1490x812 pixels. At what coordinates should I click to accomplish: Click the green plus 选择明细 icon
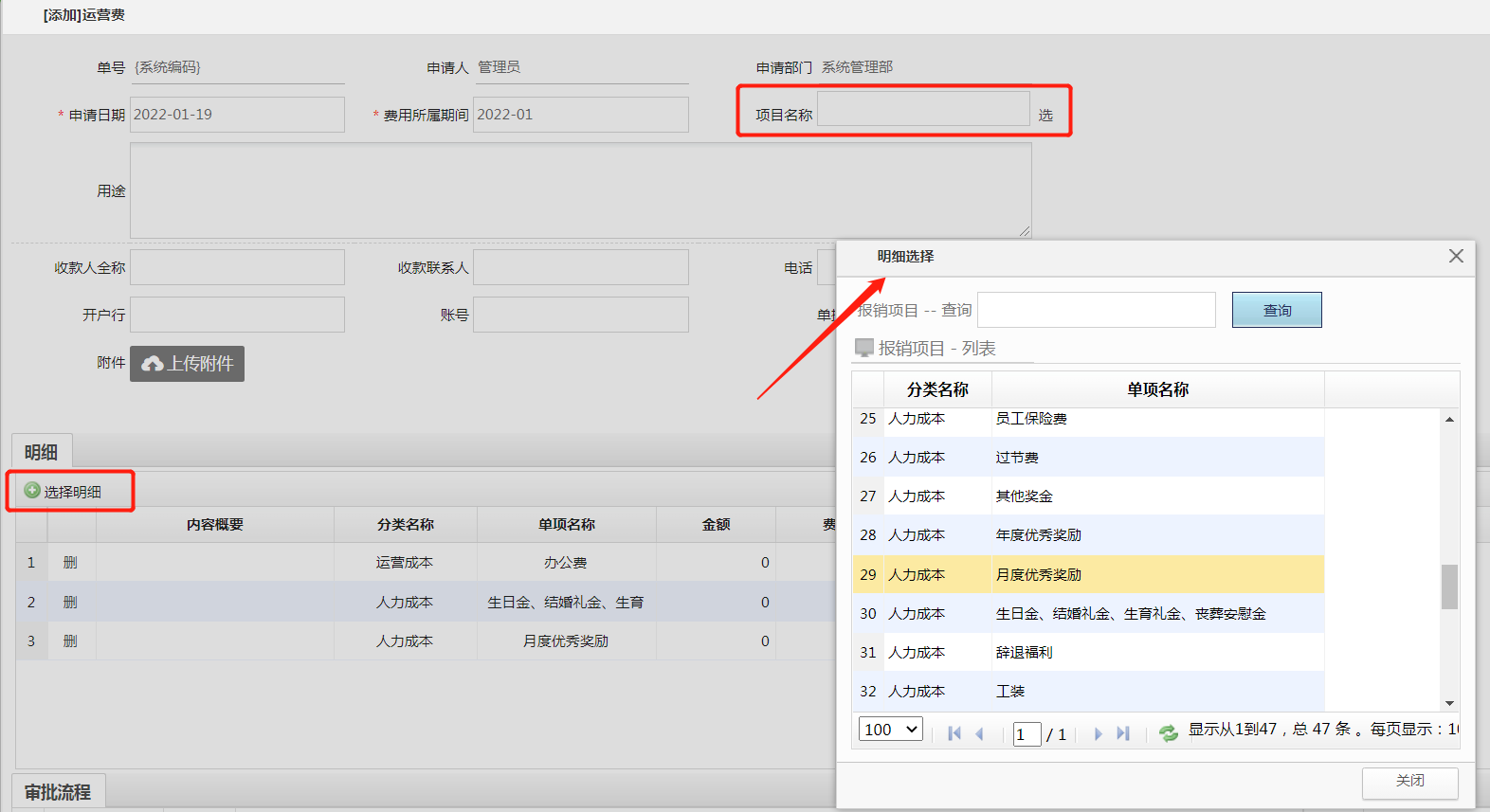click(x=32, y=491)
